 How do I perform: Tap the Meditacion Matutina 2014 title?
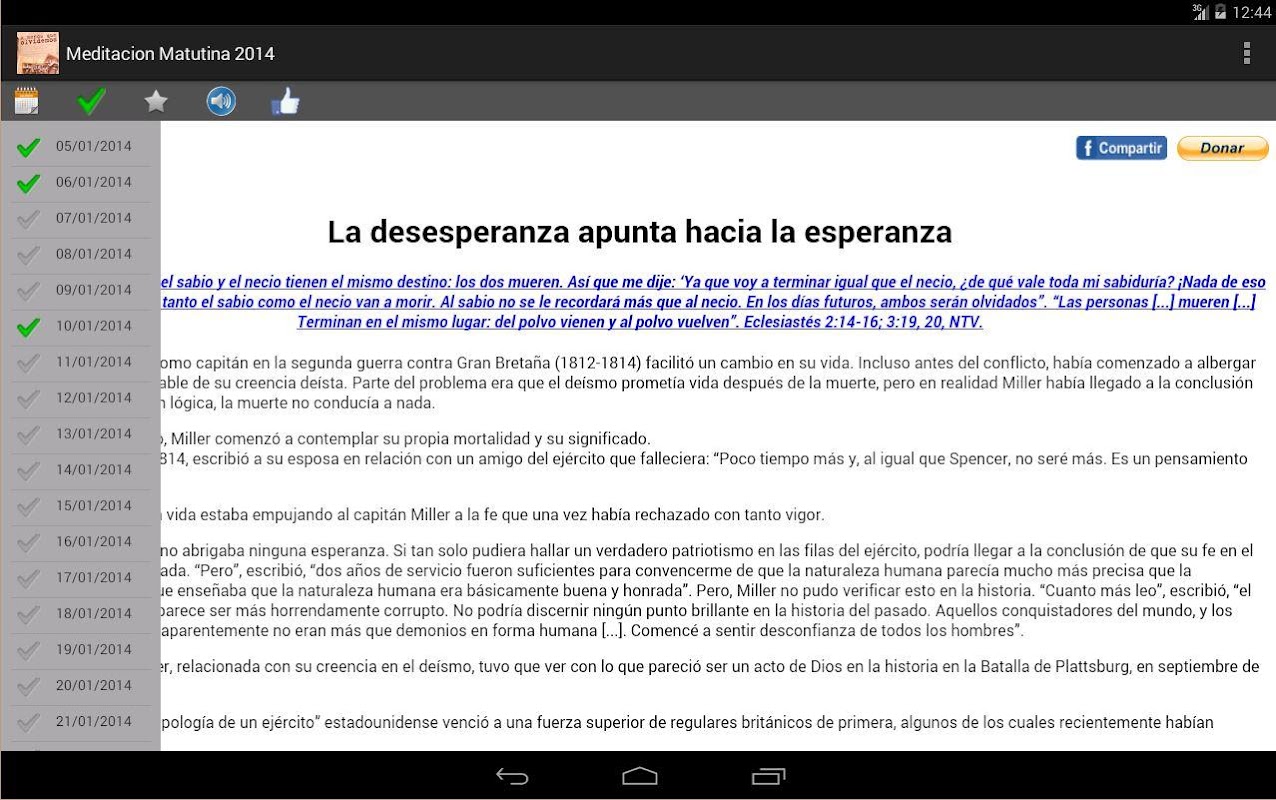point(170,54)
